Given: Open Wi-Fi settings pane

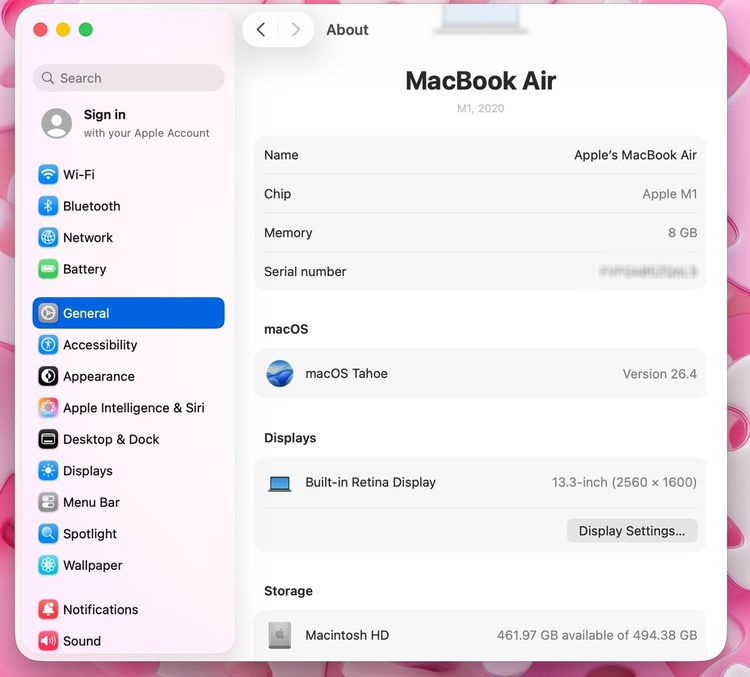Looking at the screenshot, I should (x=128, y=175).
